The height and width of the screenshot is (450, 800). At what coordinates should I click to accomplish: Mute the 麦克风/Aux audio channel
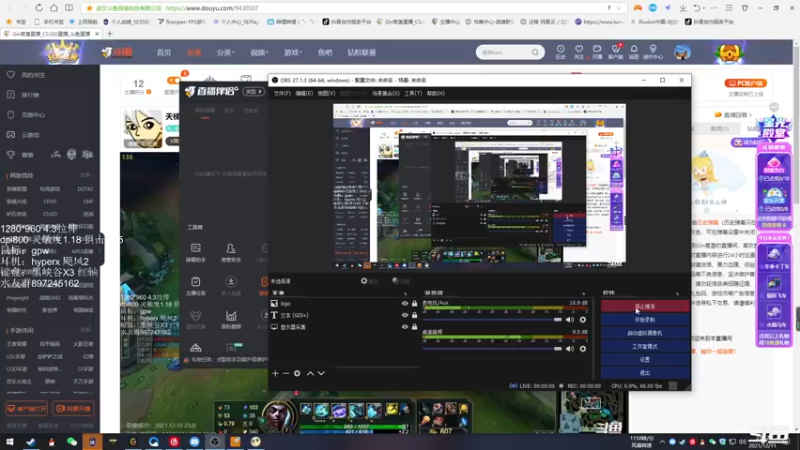[570, 320]
